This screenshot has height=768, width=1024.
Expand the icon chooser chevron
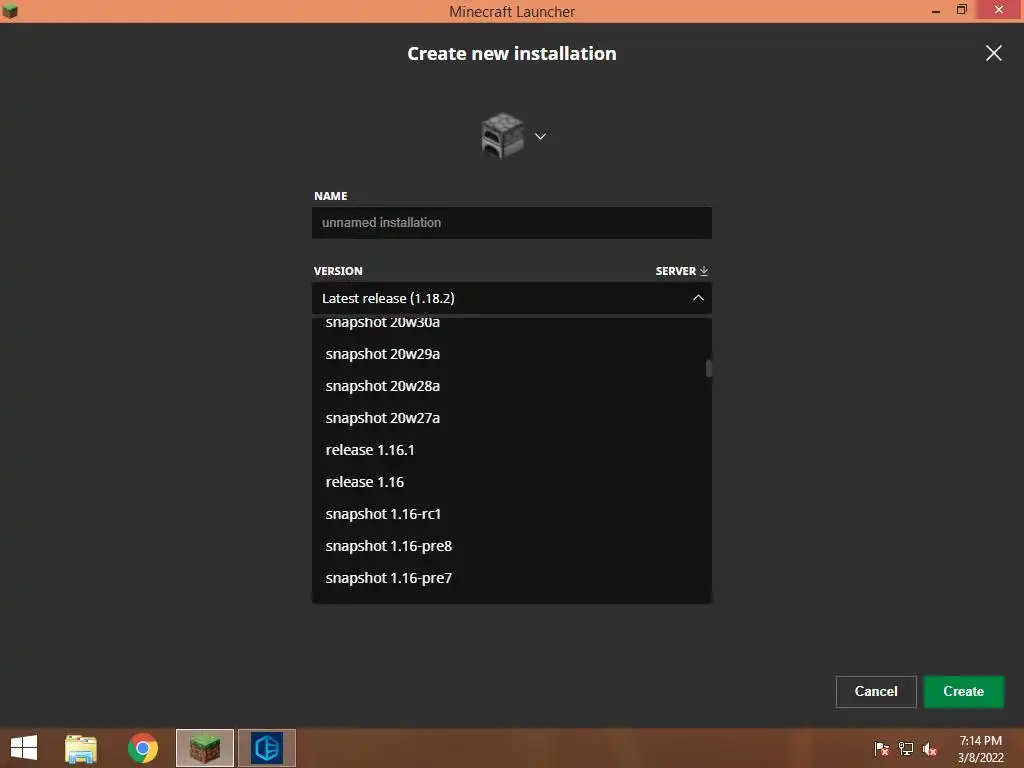540,136
